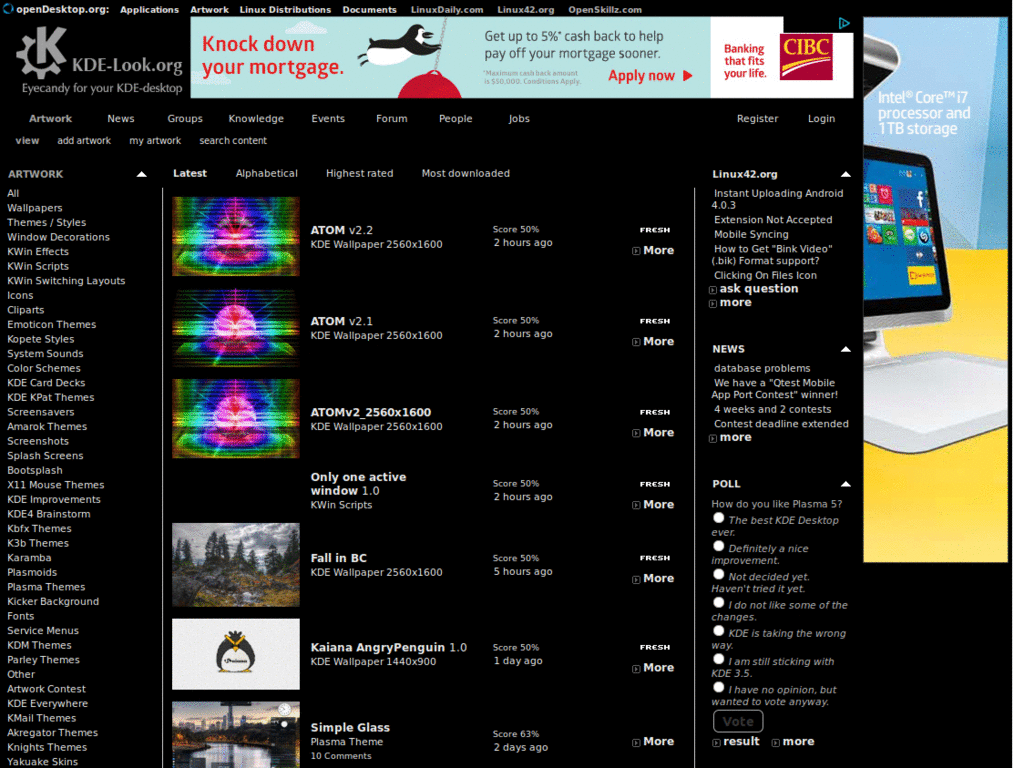Select 'The best KDE Desktop ever' option

coord(718,518)
